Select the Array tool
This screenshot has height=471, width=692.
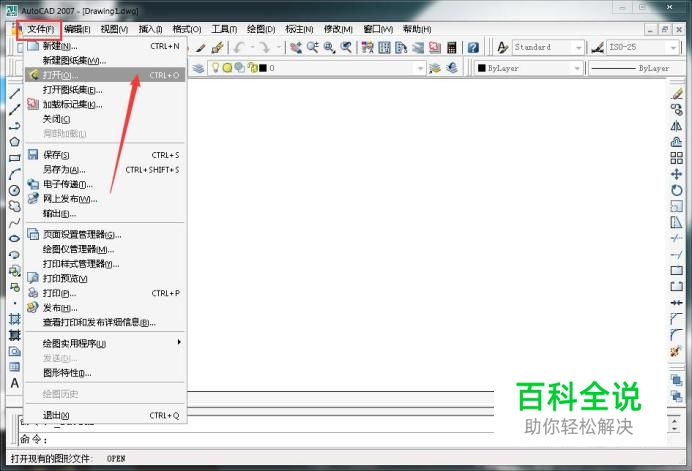(677, 158)
